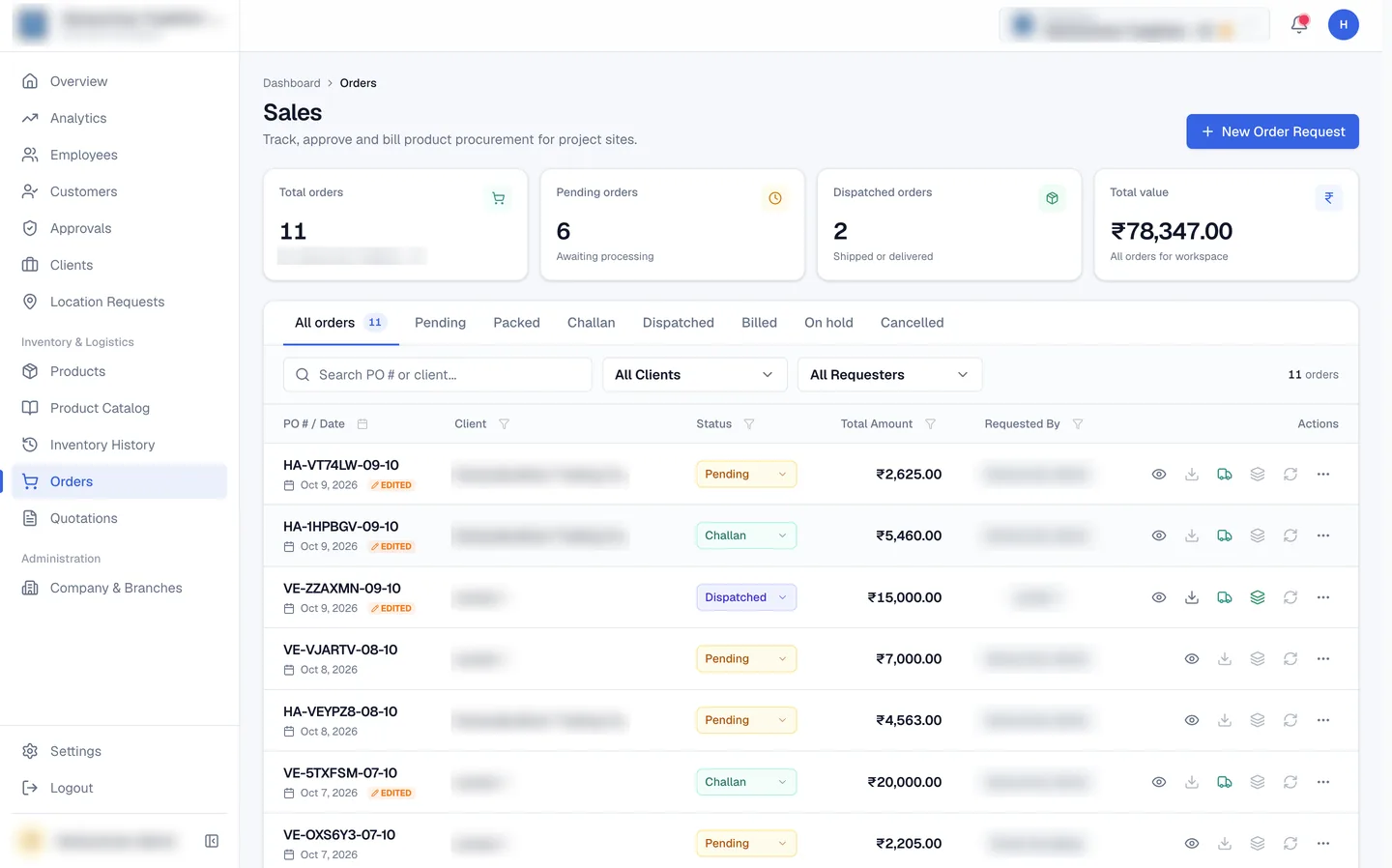Click layers icon for VE-5TXFSM-07-10
The height and width of the screenshot is (868, 1392).
click(1258, 782)
